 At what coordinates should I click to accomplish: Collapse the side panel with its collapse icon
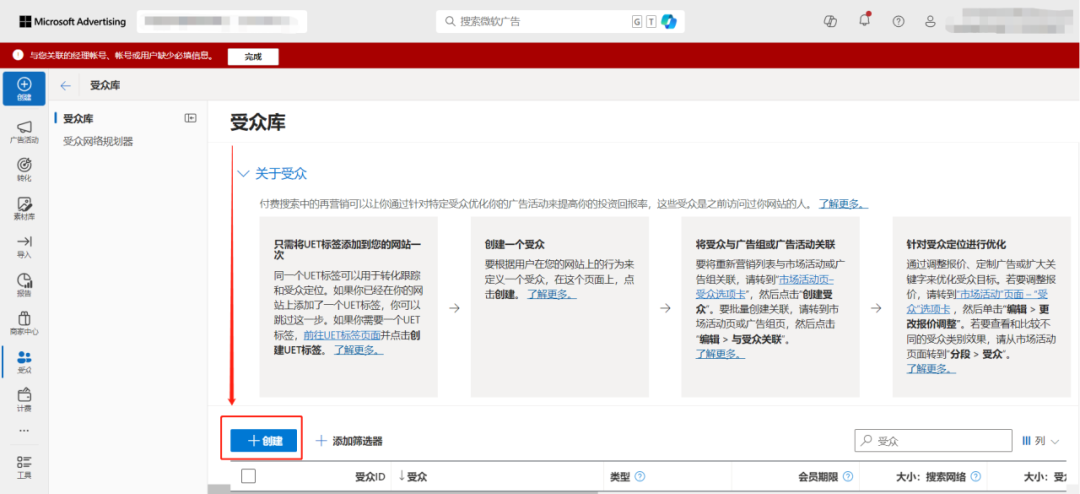click(190, 118)
